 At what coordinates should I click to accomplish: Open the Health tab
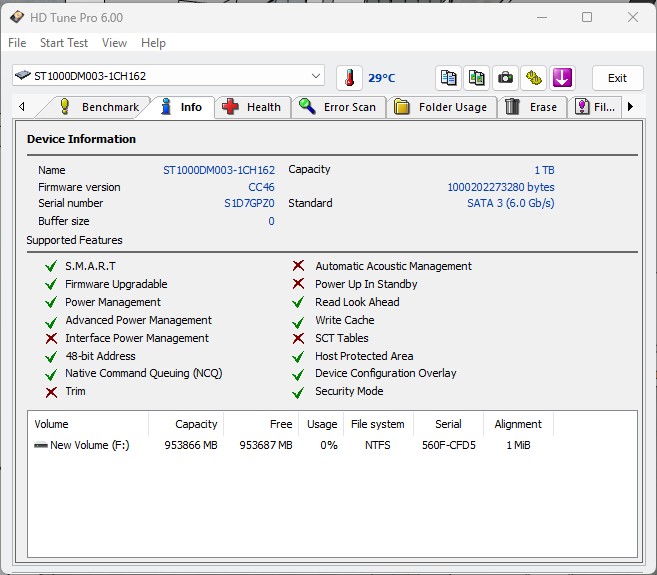pyautogui.click(x=252, y=107)
